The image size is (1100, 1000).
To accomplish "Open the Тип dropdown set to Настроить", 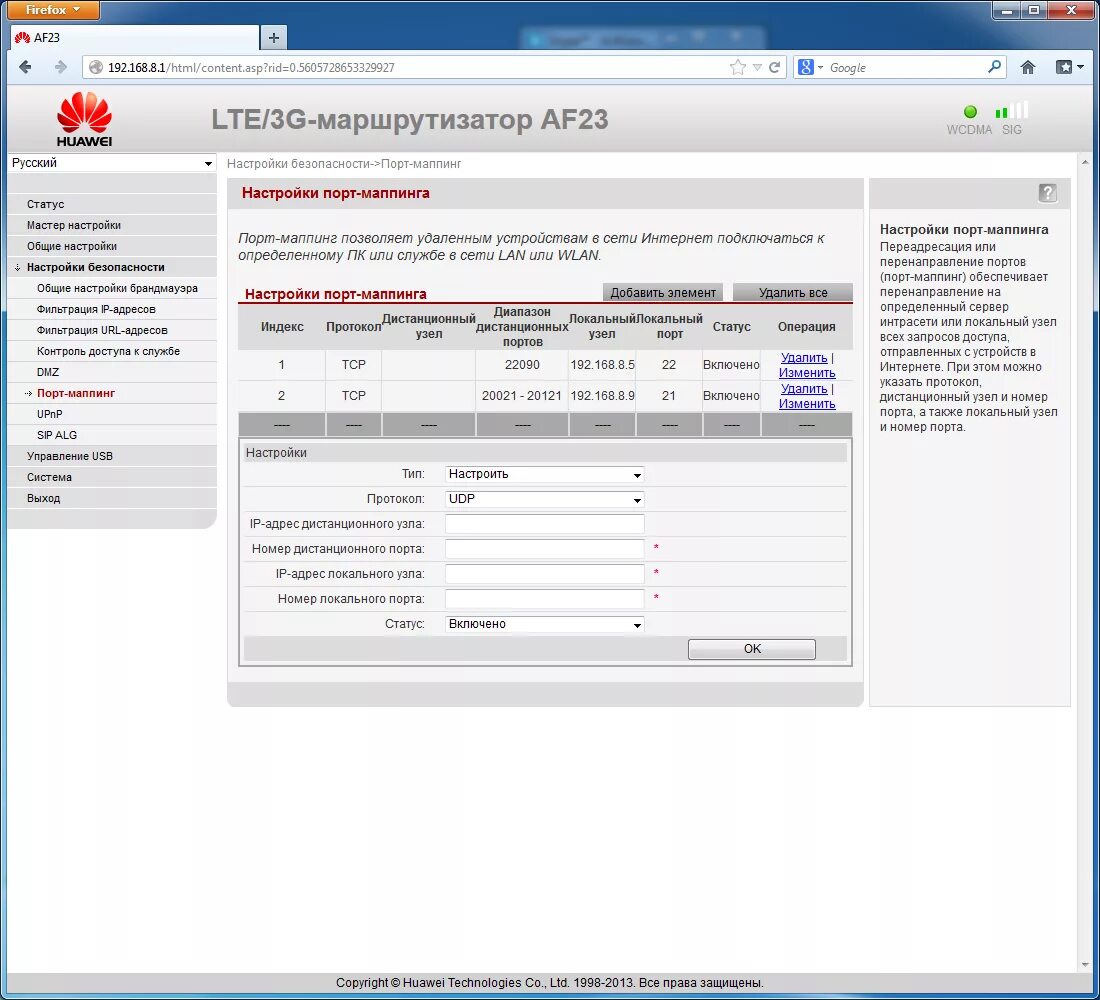I will 544,474.
